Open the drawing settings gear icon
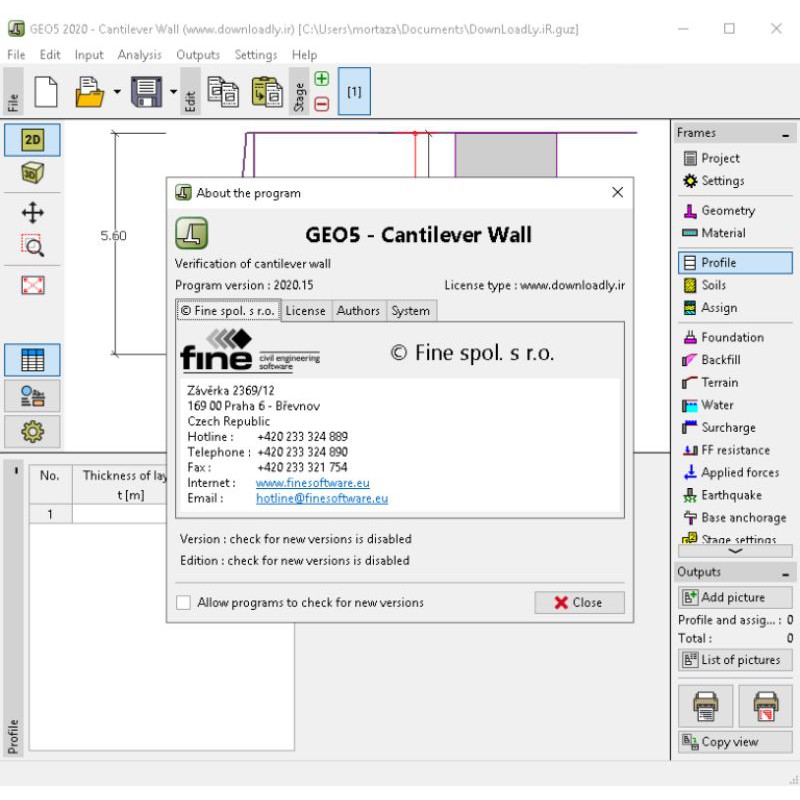 33,432
